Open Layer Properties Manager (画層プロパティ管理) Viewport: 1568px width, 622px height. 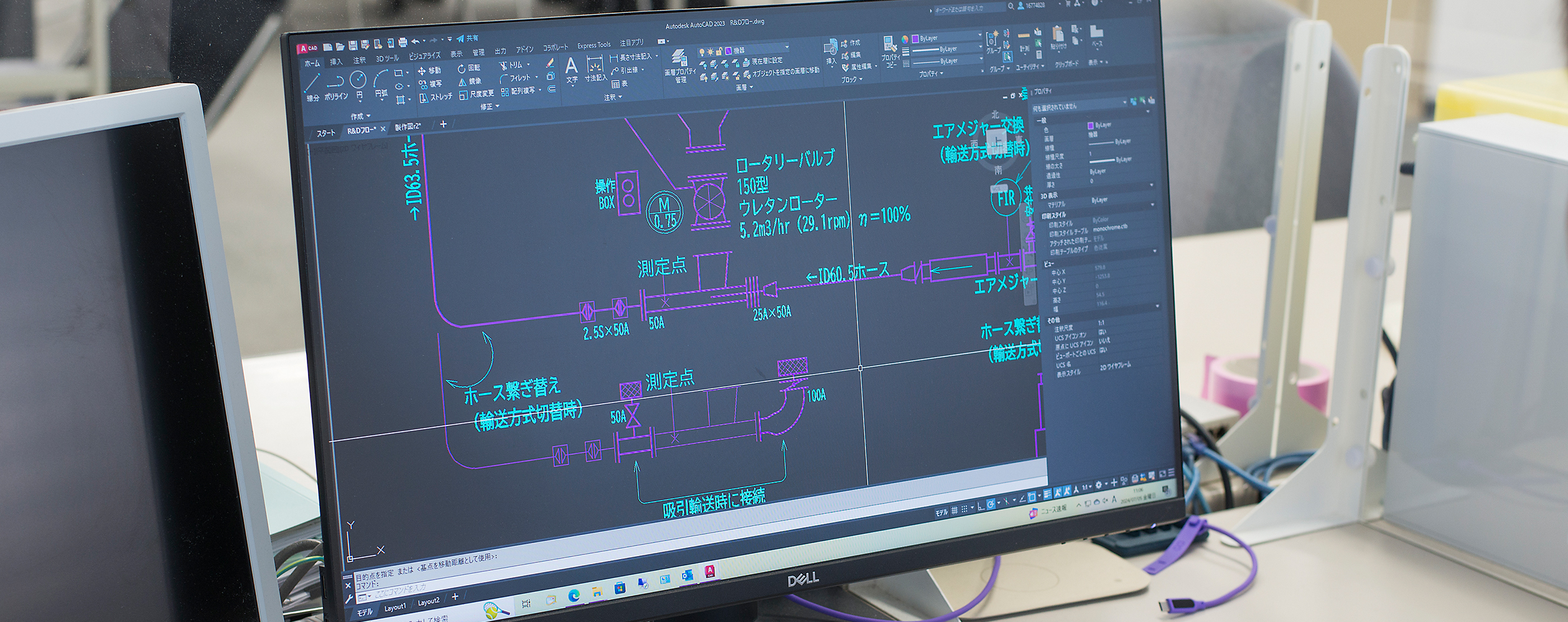coord(680,66)
